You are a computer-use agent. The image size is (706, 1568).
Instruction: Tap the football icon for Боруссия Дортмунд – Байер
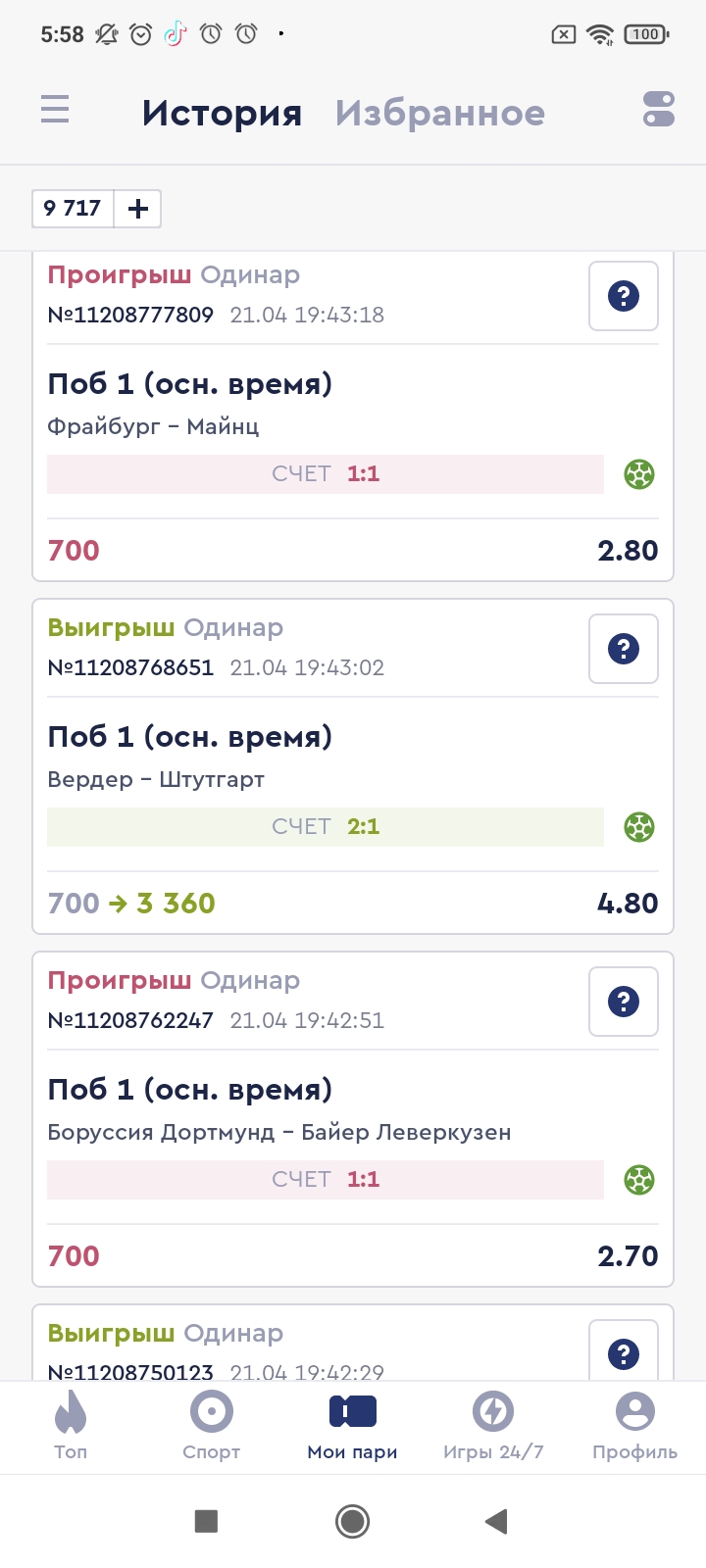[x=639, y=1180]
